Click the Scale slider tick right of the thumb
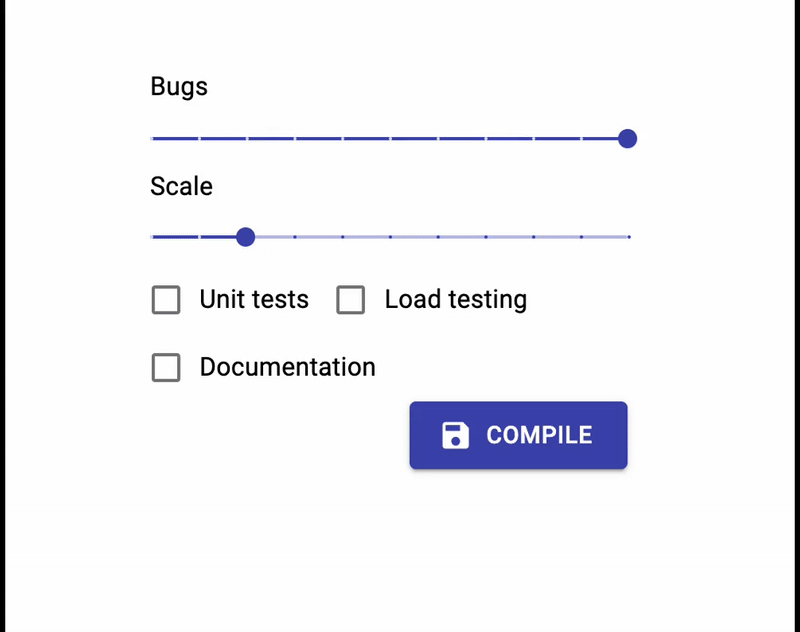Screen dimensions: 800x632 click(294, 237)
